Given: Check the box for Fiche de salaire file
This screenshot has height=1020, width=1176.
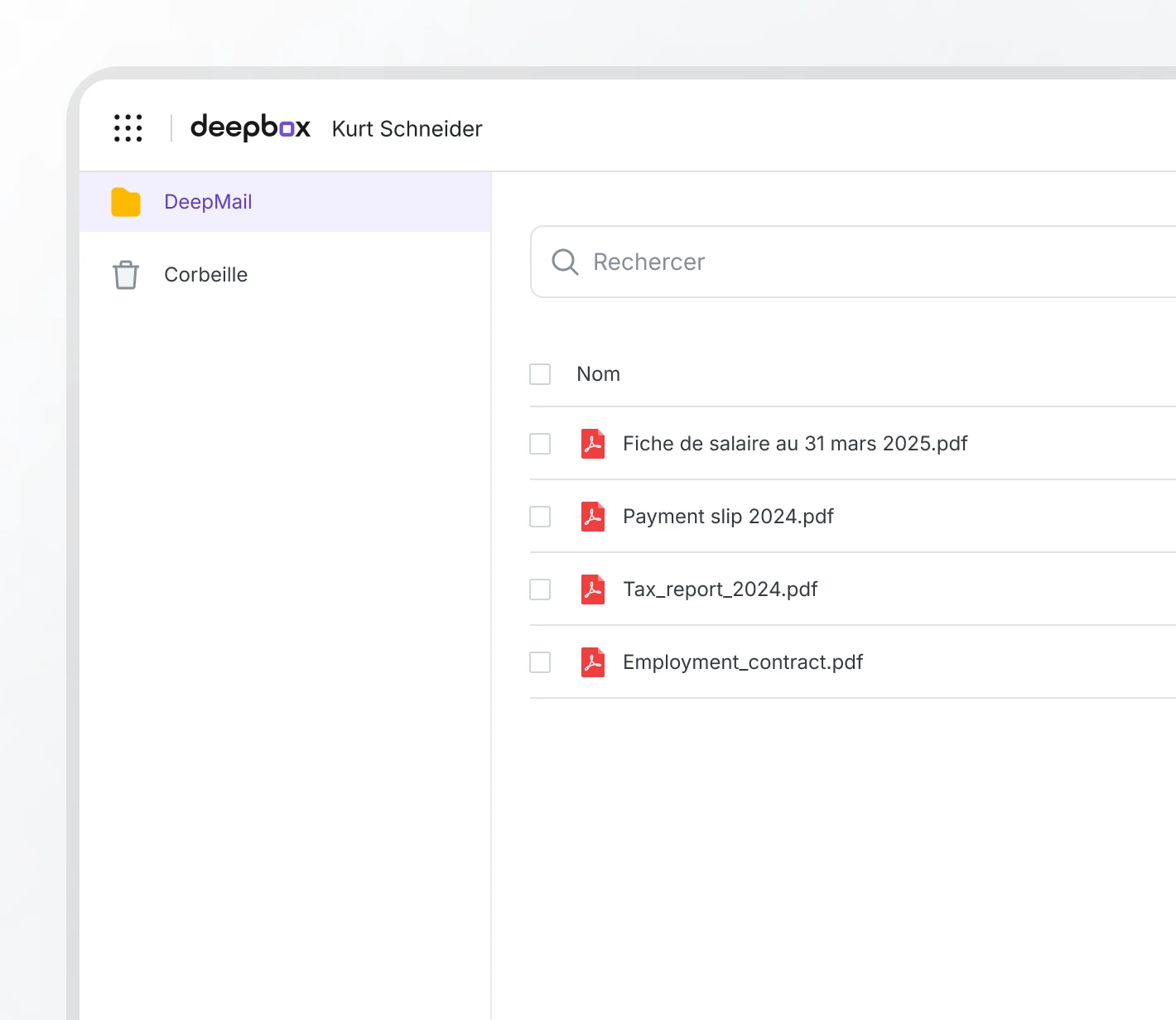Looking at the screenshot, I should pyautogui.click(x=540, y=444).
